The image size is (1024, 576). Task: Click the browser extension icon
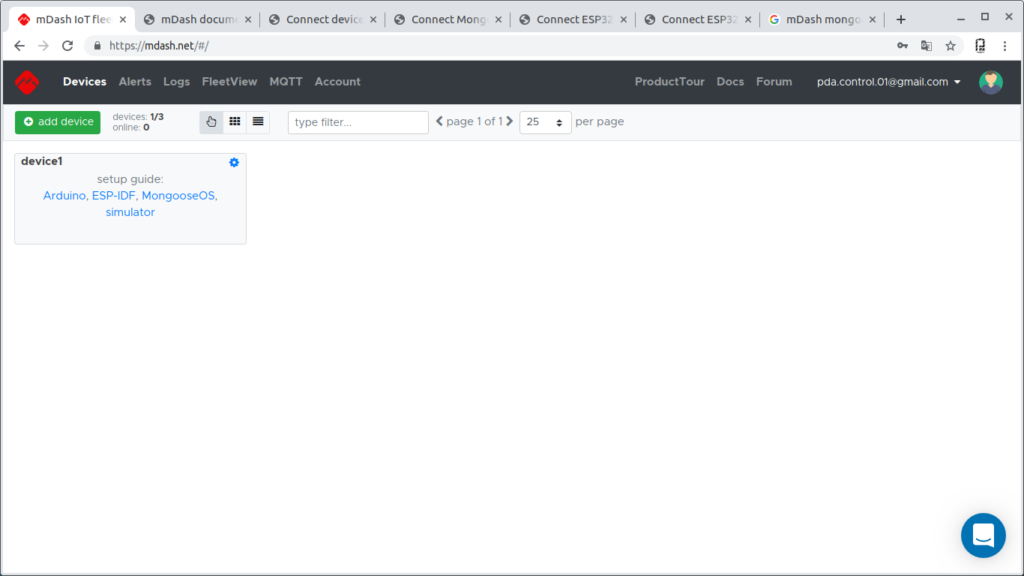pos(980,46)
